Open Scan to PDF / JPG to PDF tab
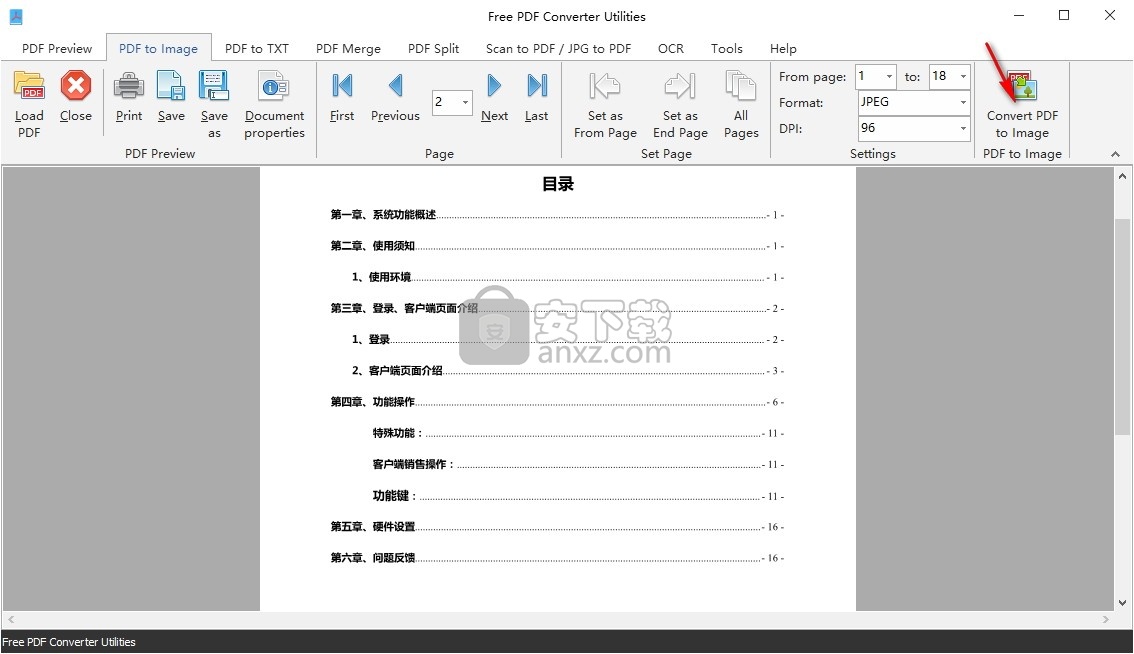The height and width of the screenshot is (654, 1134). [558, 48]
